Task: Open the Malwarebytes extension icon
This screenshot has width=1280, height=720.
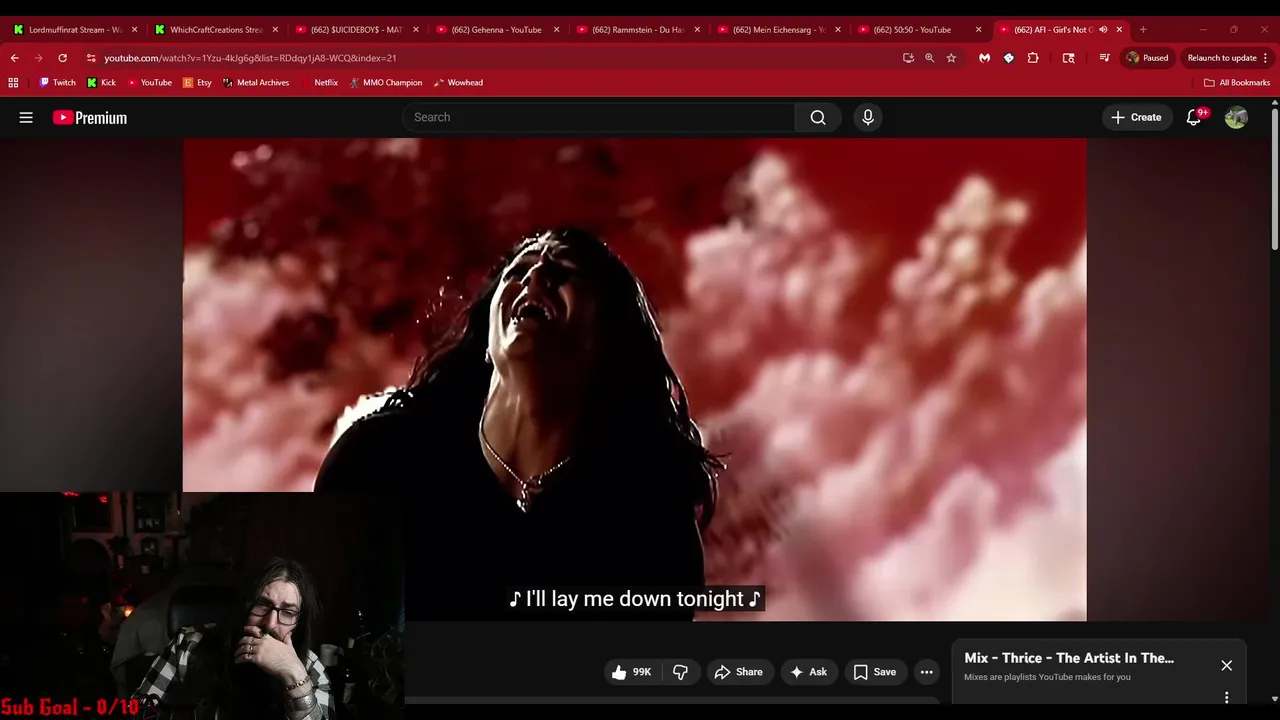Action: click(984, 58)
